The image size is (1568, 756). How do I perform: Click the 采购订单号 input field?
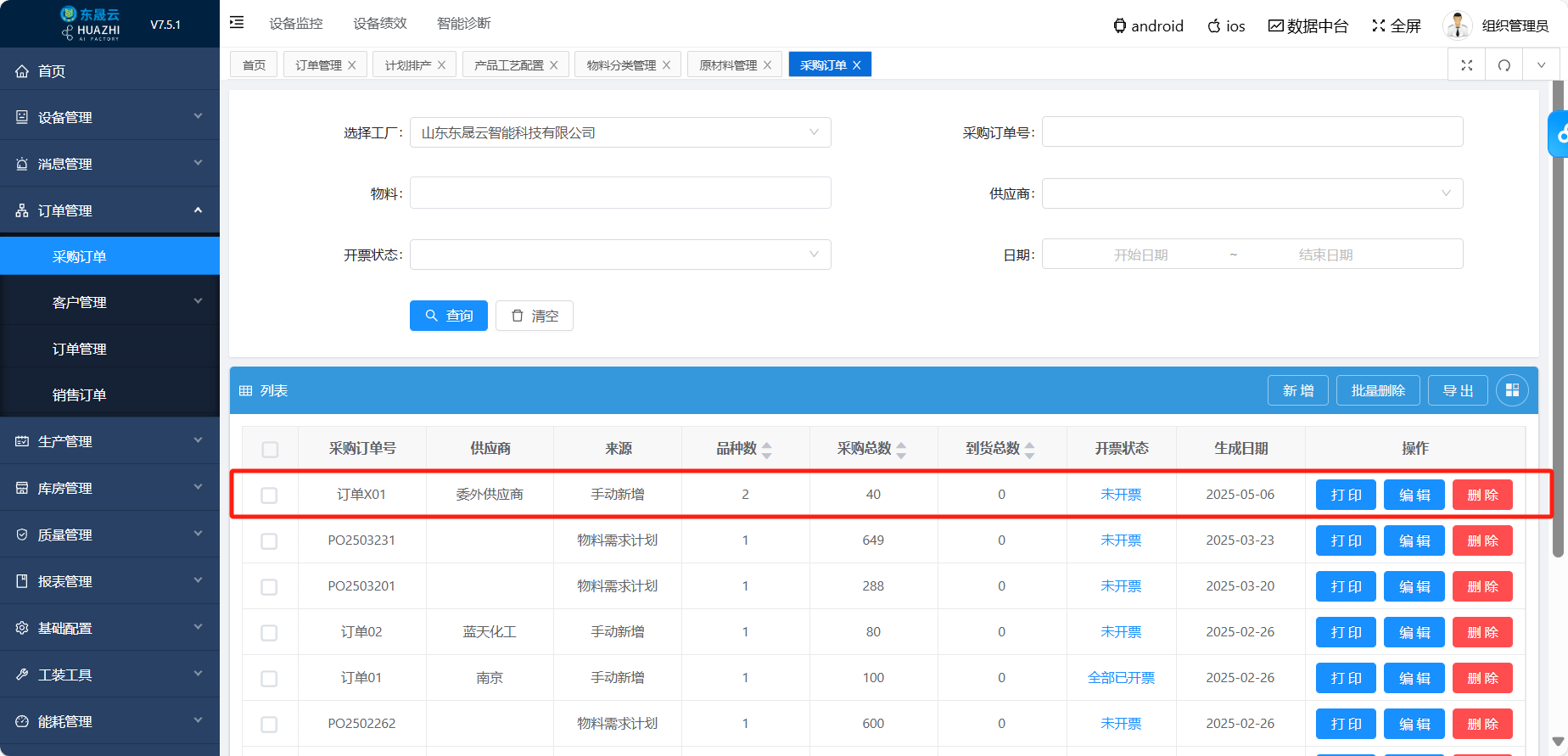pyautogui.click(x=1252, y=132)
